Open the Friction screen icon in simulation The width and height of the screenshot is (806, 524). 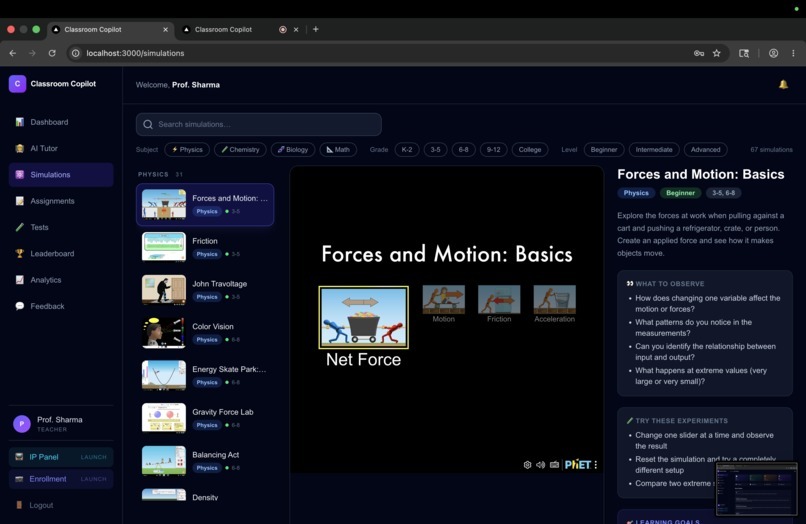[499, 299]
